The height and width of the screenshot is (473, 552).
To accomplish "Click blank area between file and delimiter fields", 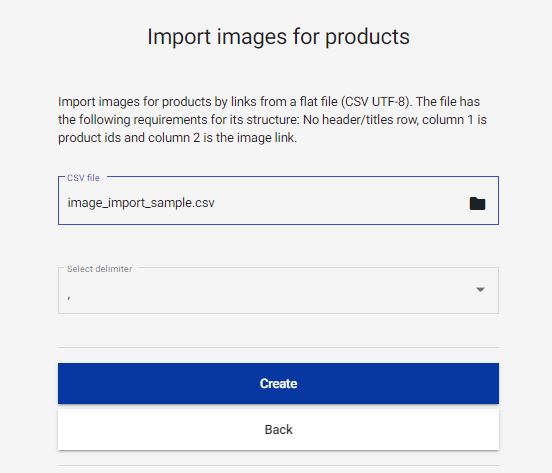I will point(278,246).
